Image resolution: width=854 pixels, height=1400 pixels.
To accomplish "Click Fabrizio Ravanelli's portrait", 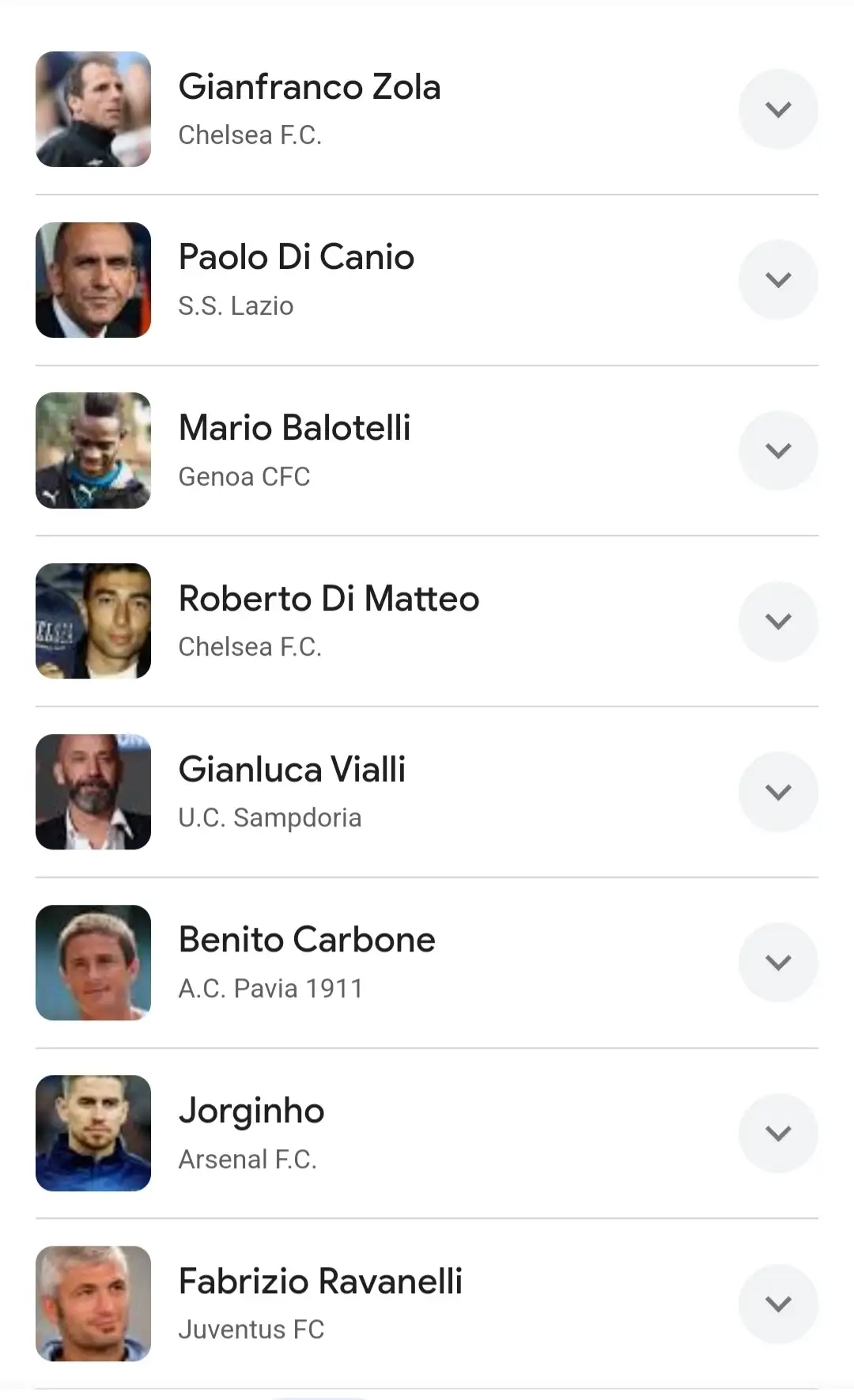I will tap(93, 1304).
